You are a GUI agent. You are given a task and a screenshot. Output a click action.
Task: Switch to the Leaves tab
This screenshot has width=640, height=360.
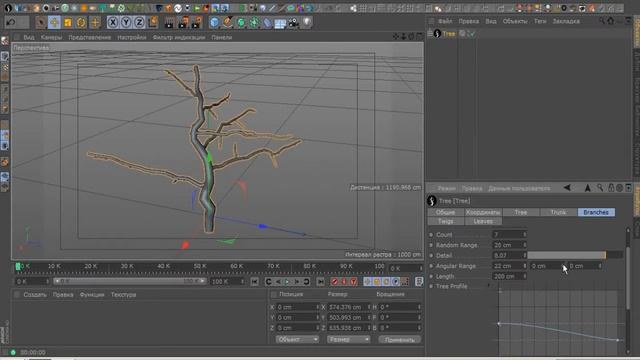(483, 221)
